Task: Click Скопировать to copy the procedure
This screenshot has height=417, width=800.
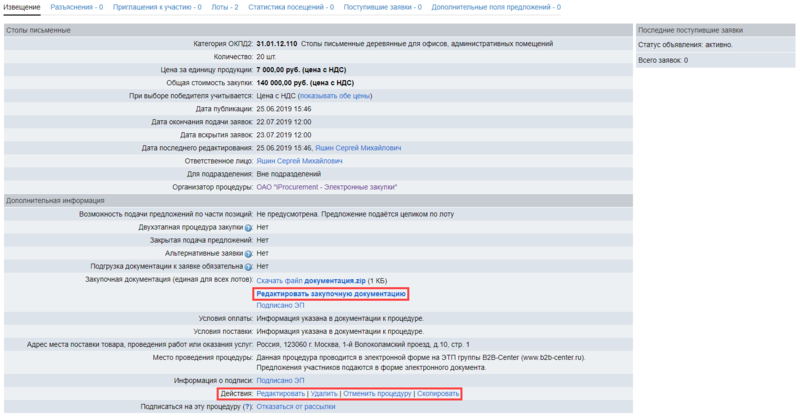Action: (x=438, y=395)
